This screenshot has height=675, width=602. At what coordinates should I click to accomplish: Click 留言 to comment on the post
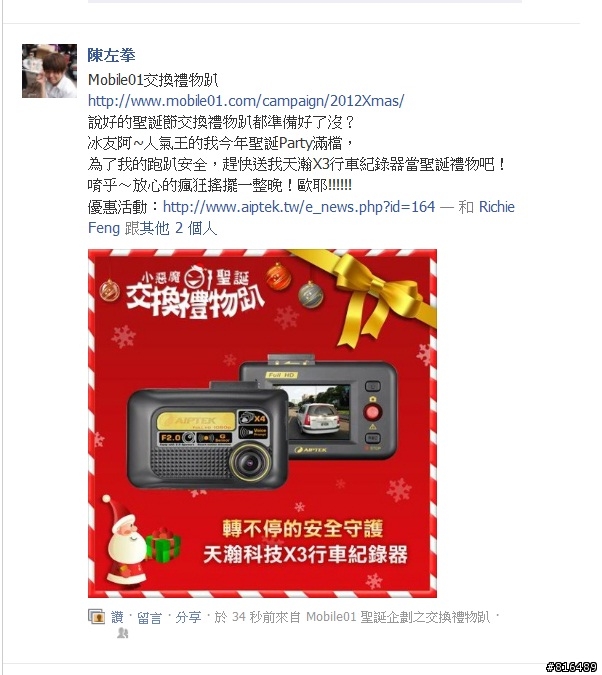pyautogui.click(x=149, y=617)
